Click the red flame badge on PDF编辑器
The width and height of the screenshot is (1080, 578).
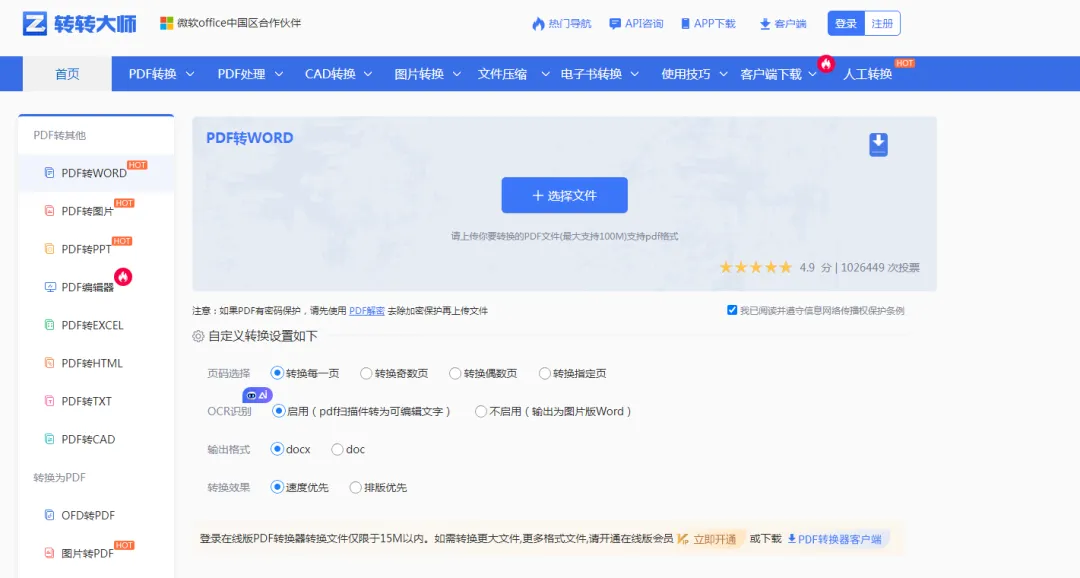[x=123, y=277]
